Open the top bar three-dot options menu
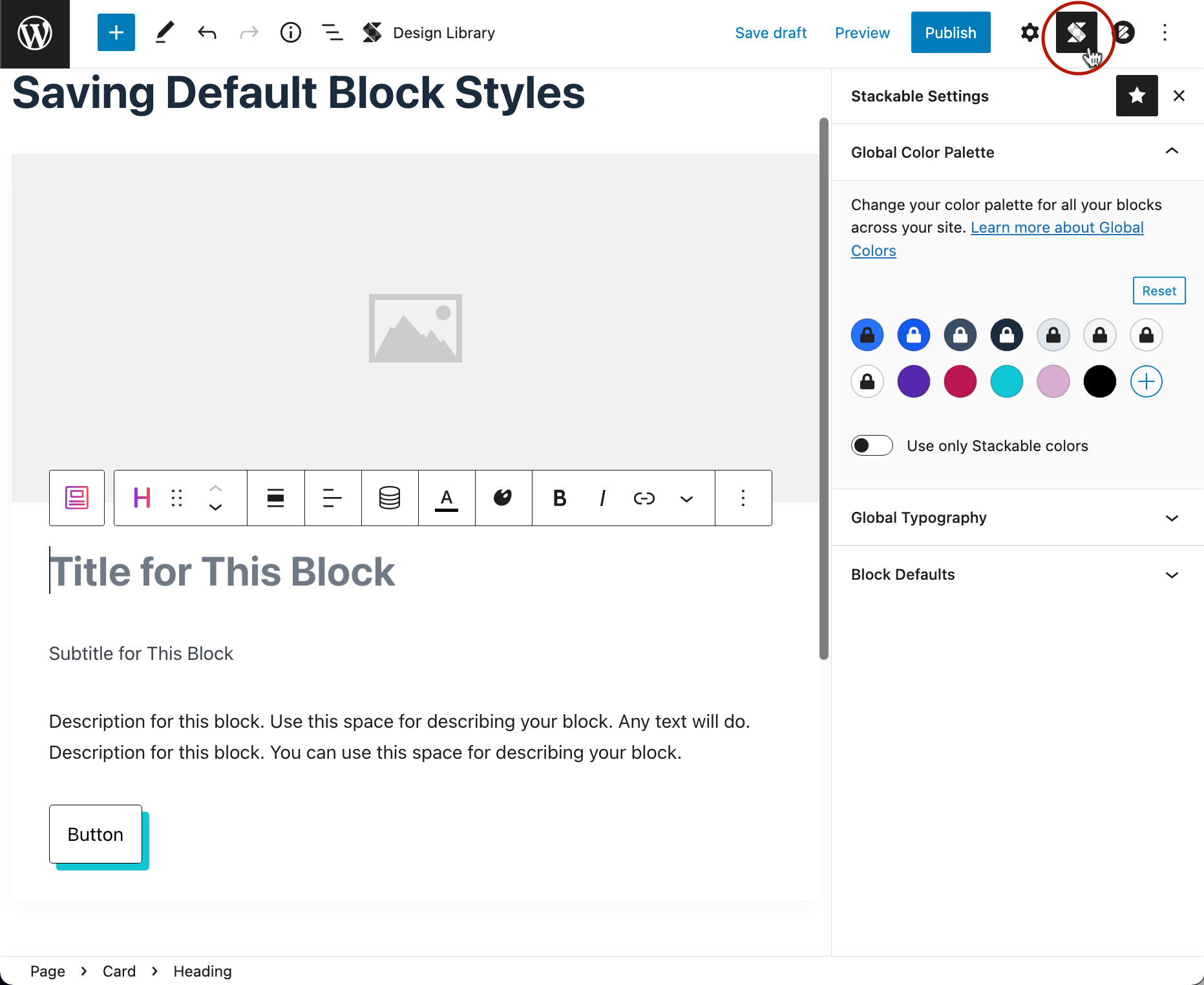This screenshot has width=1204, height=985. (x=1165, y=32)
